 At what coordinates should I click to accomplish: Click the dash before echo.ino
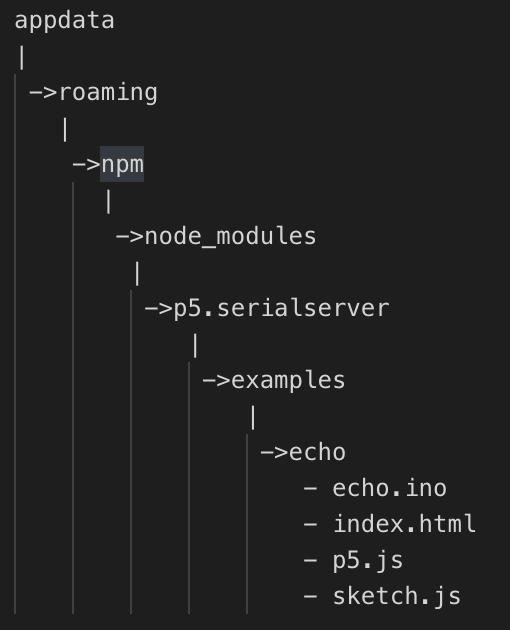(310, 489)
